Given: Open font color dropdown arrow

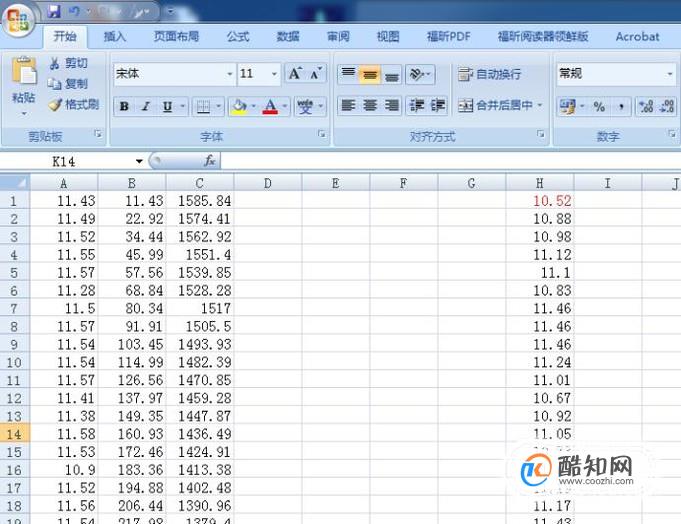Looking at the screenshot, I should [284, 106].
